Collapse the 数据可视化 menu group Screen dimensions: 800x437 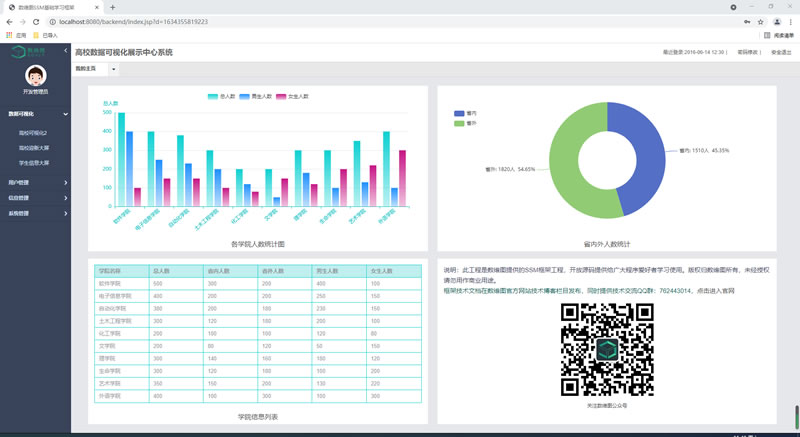pyautogui.click(x=36, y=114)
